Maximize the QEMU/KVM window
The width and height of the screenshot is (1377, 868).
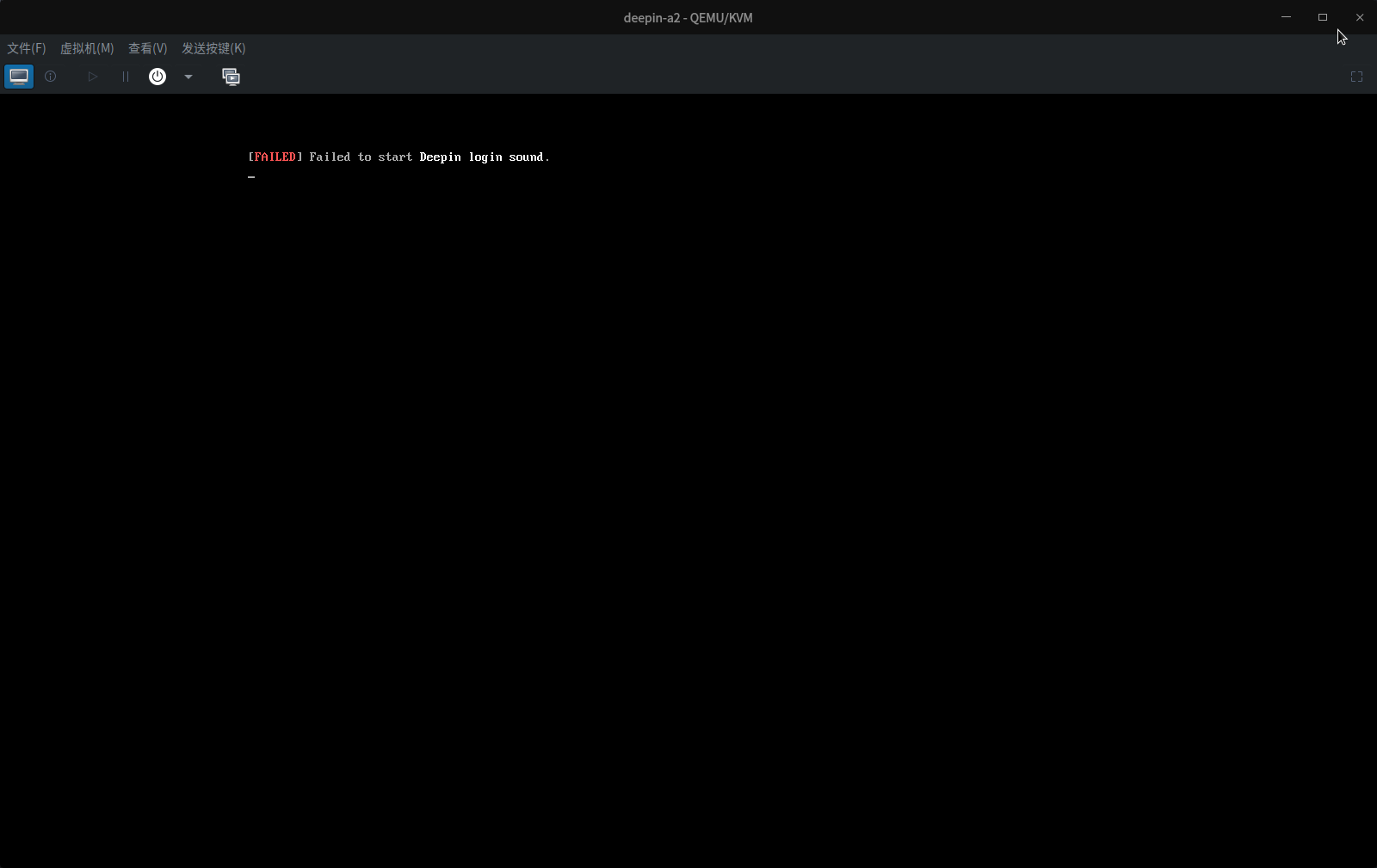coord(1323,16)
